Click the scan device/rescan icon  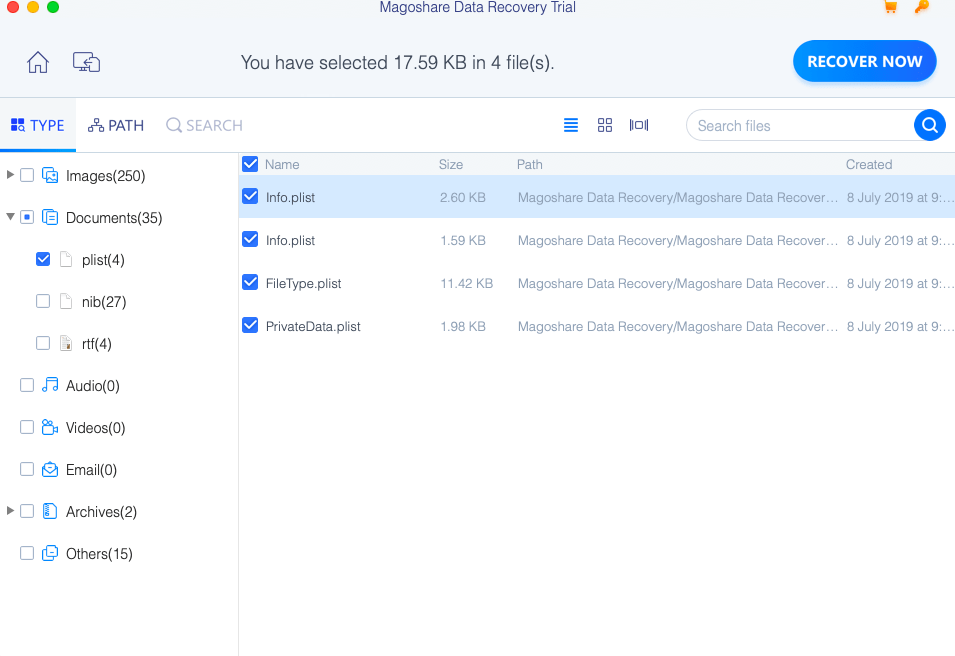(86, 62)
